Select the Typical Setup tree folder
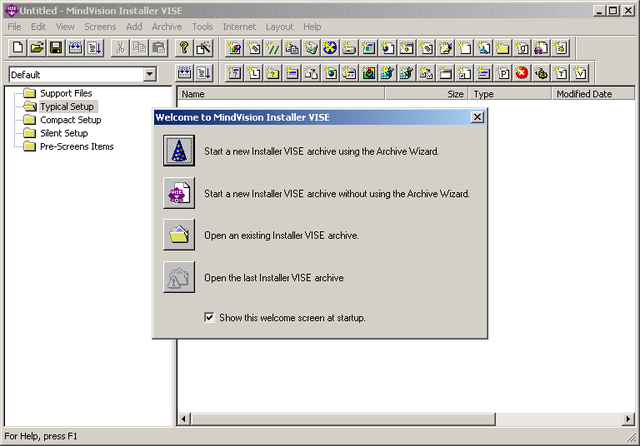640x446 pixels. tap(67, 107)
